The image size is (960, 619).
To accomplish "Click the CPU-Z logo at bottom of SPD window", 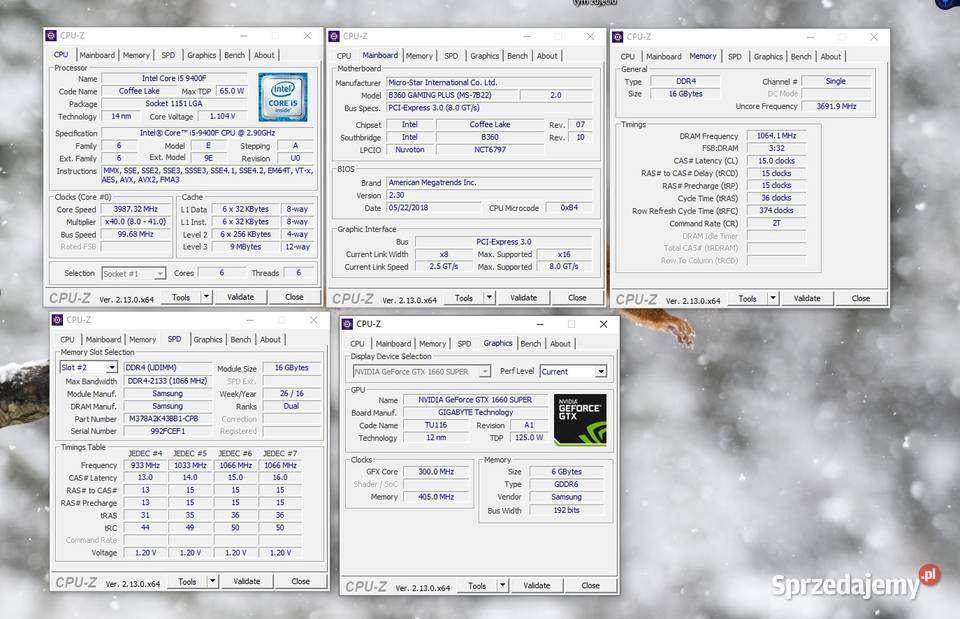I will click(x=77, y=580).
